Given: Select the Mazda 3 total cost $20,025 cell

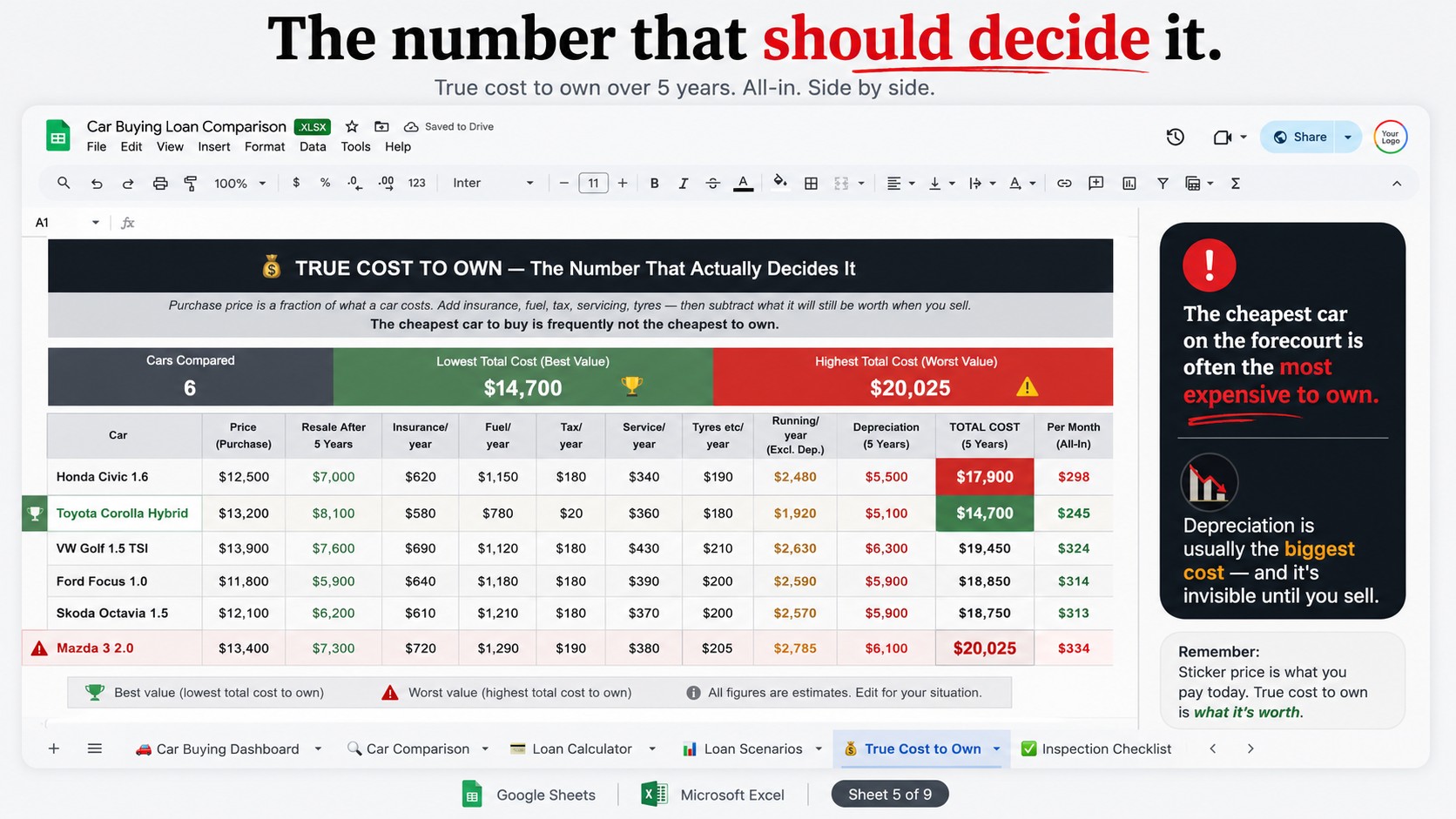Looking at the screenshot, I should pos(985,648).
